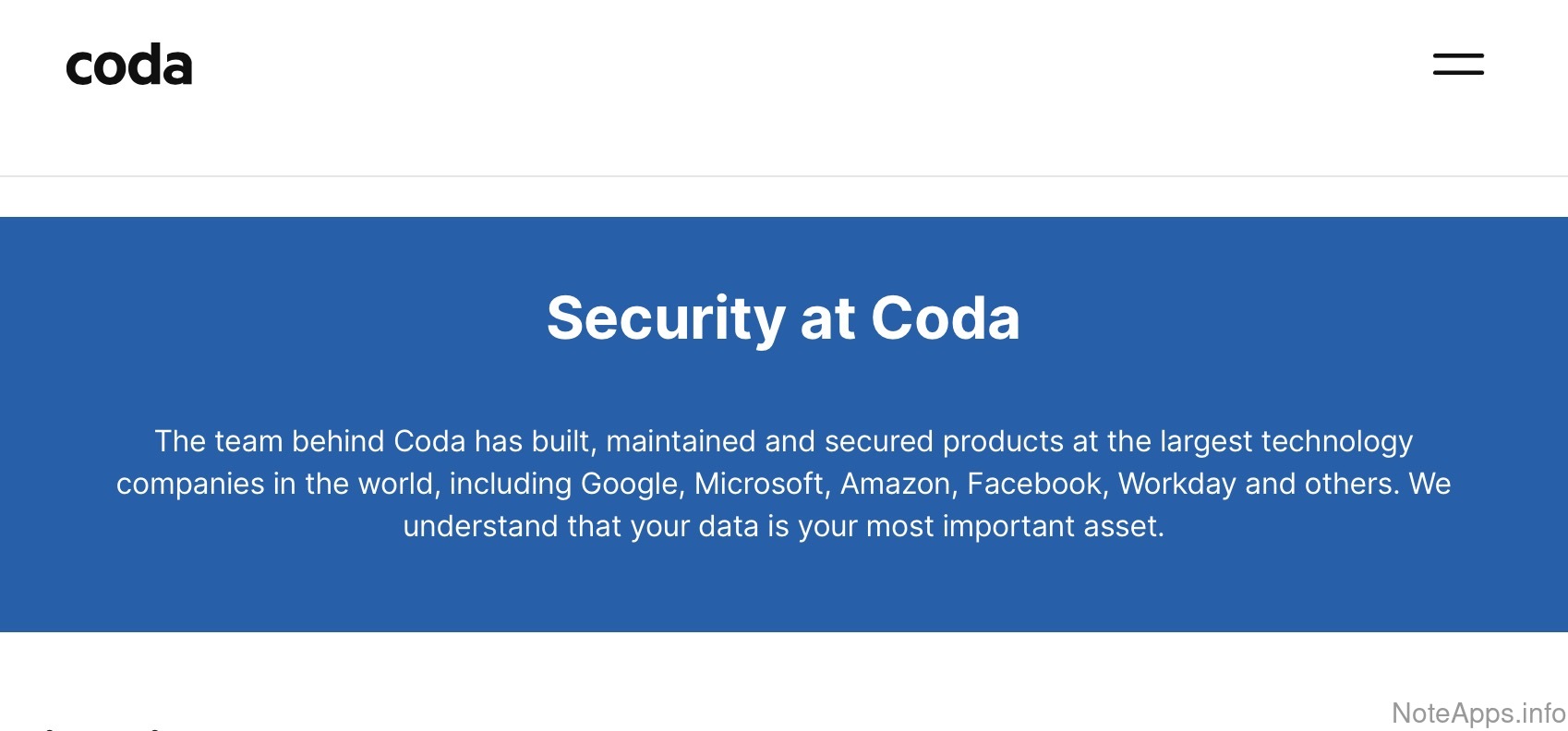Click the word "Security" in the banner title
The height and width of the screenshot is (731, 1568).
(665, 318)
